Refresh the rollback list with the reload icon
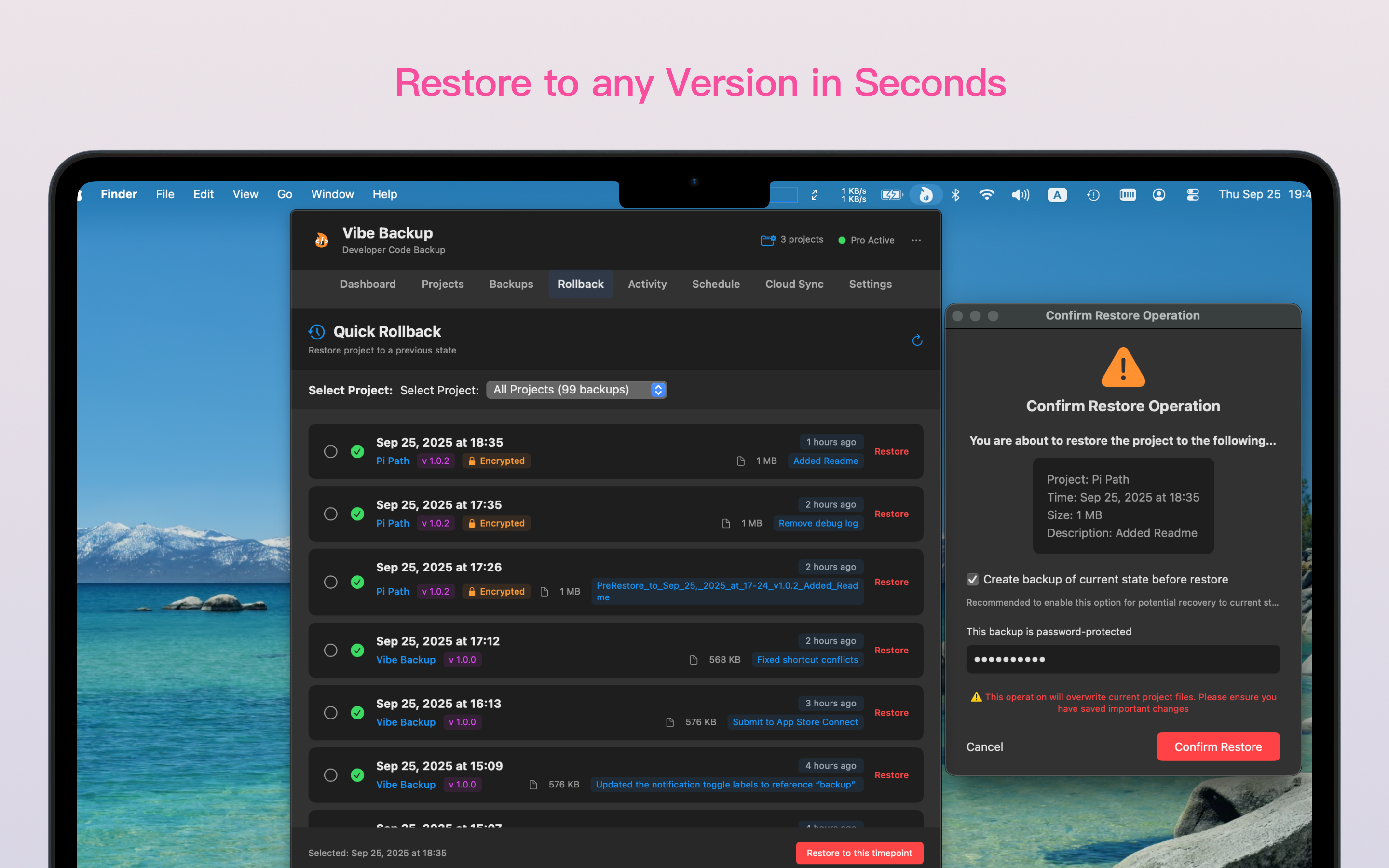The image size is (1389, 868). (x=917, y=340)
